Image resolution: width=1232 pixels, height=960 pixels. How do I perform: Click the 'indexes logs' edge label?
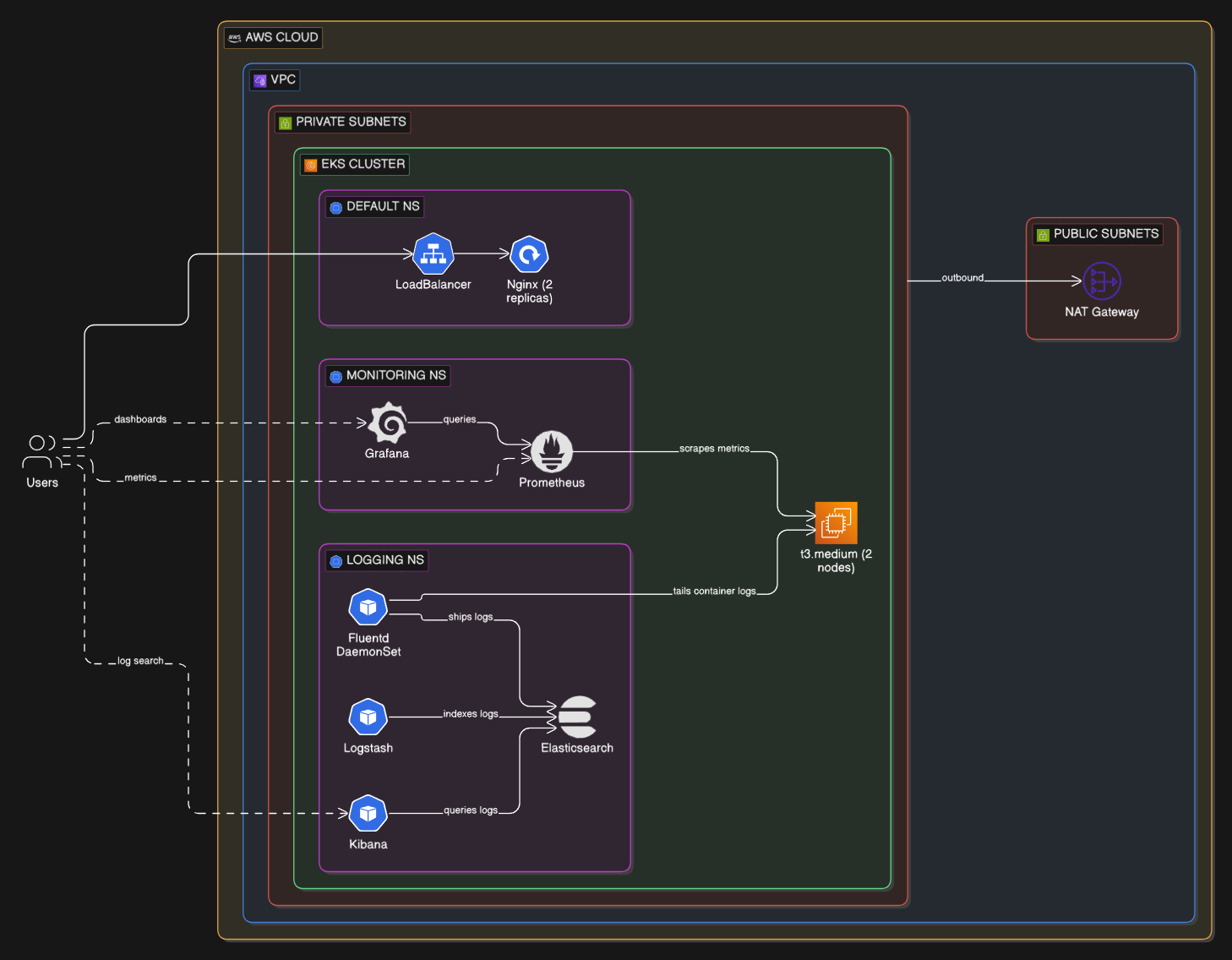pos(471,714)
